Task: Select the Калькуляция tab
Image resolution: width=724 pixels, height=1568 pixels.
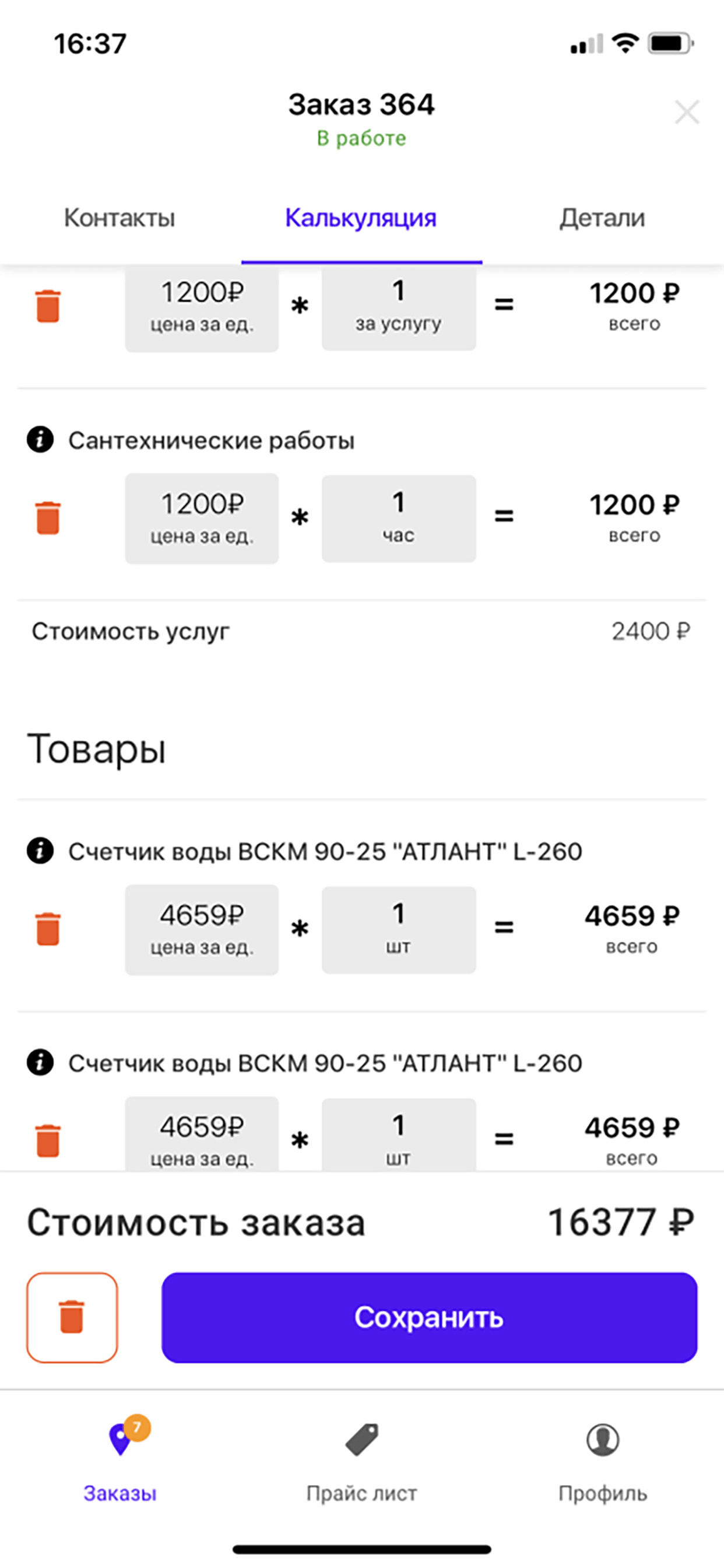Action: 361,218
